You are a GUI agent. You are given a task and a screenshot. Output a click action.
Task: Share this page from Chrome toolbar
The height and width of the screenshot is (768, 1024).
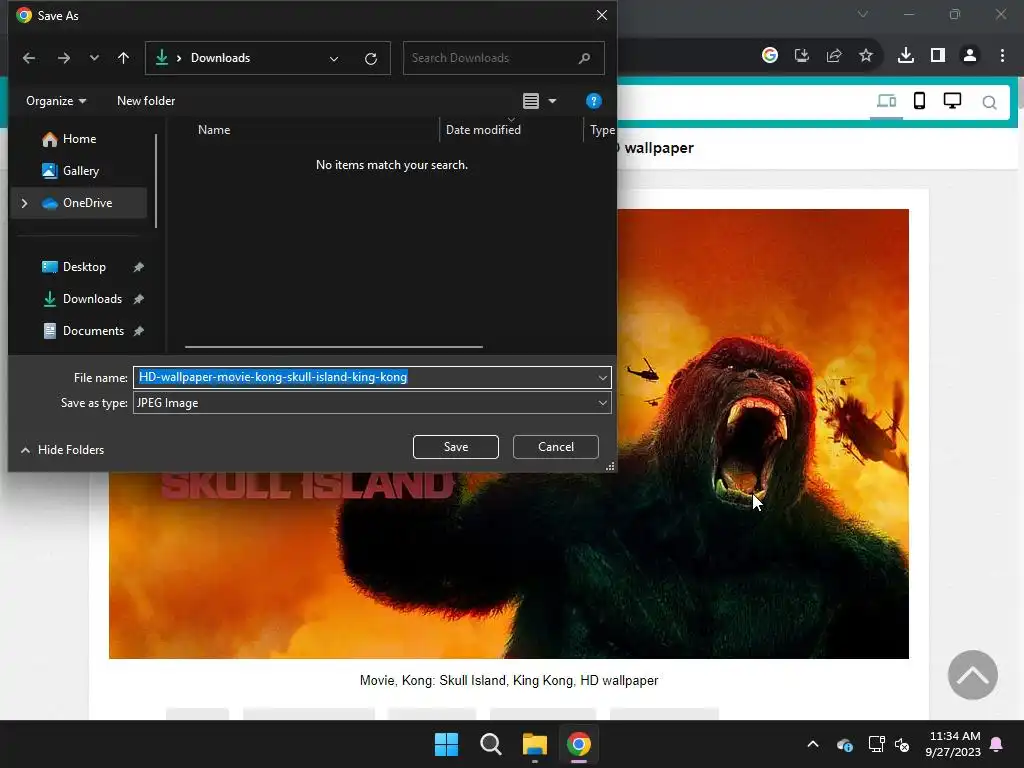(x=834, y=56)
